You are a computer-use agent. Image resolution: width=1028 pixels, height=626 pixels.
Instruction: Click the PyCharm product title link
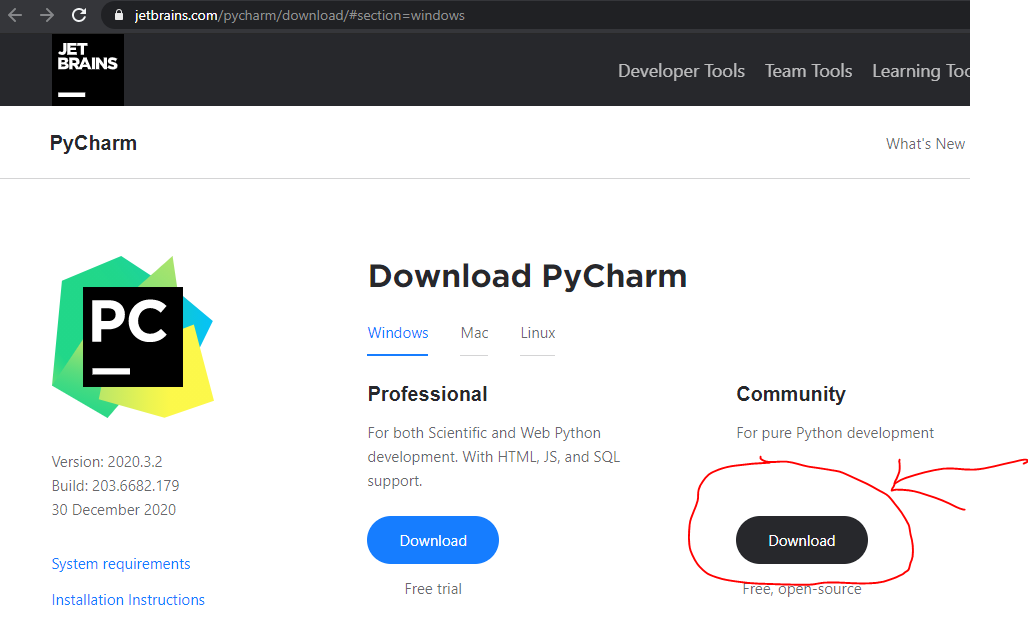(x=93, y=143)
